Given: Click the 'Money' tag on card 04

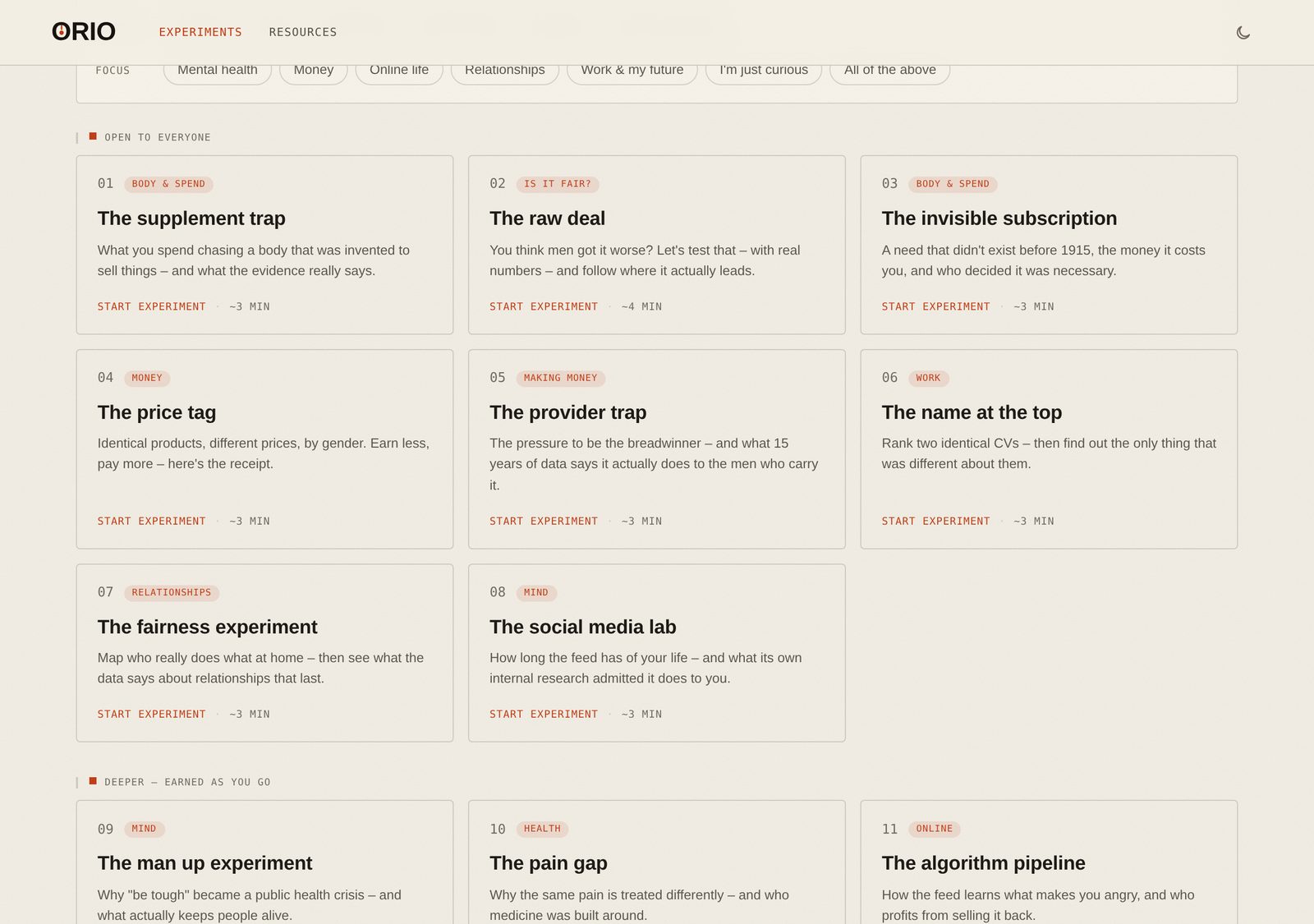Looking at the screenshot, I should pos(147,378).
